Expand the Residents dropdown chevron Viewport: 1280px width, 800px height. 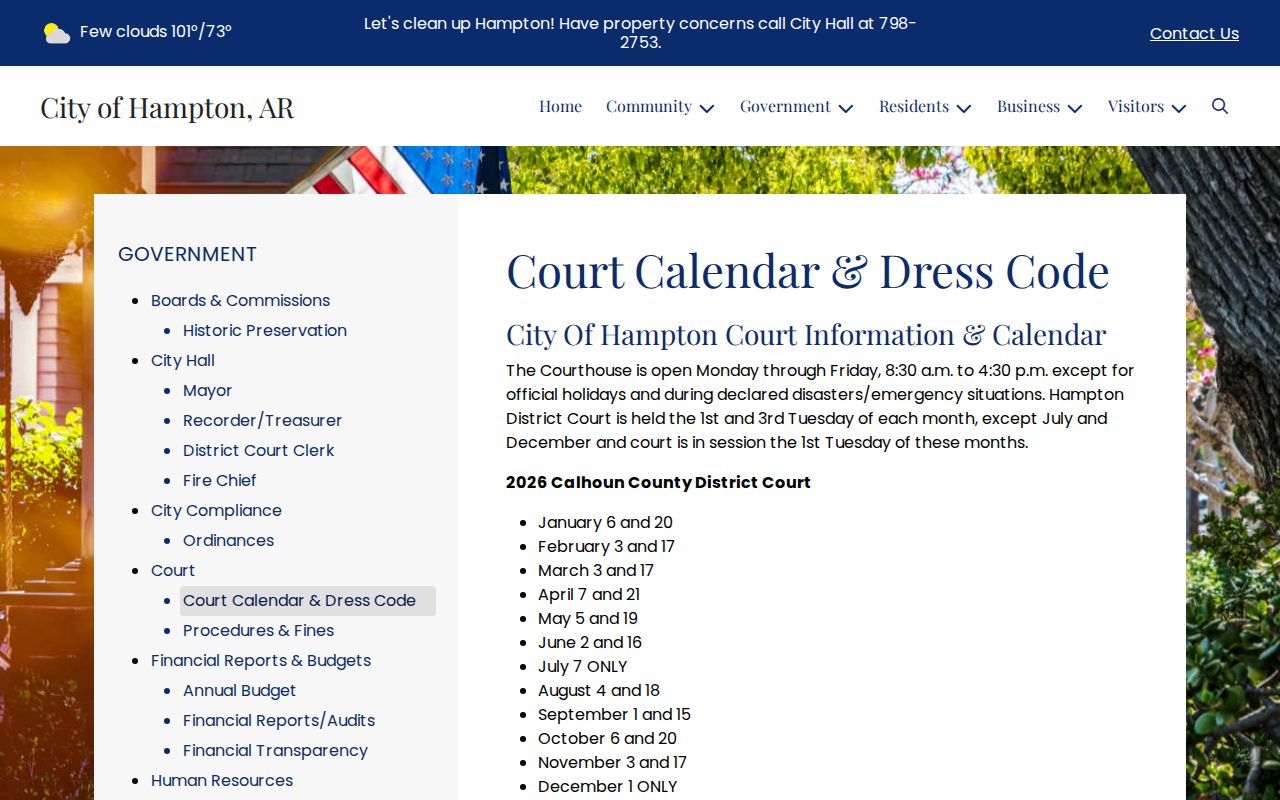964,108
